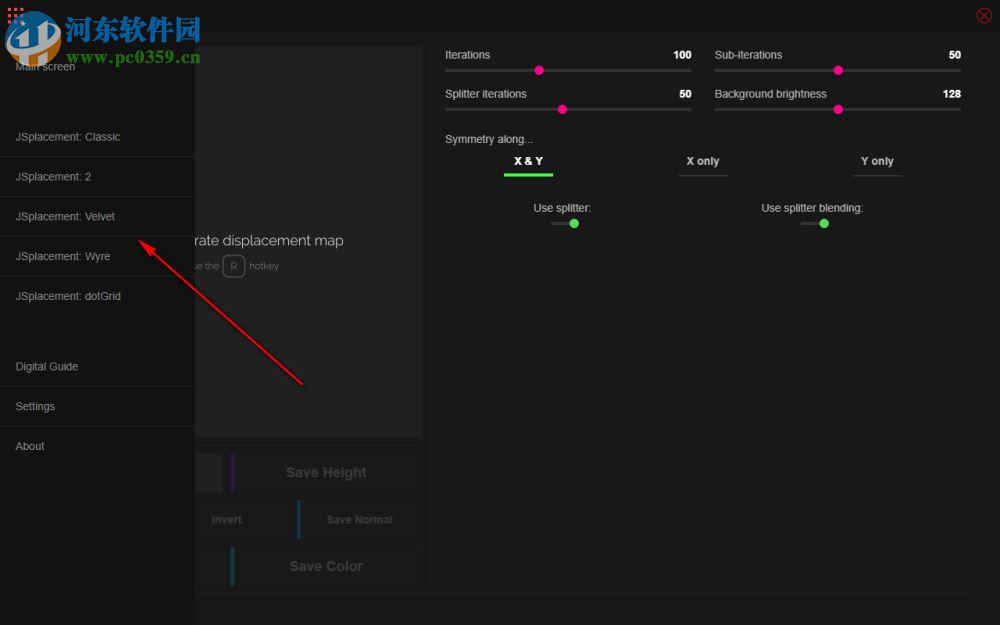The height and width of the screenshot is (625, 1000).
Task: Switch to JSplacement: Velvet
Action: click(64, 216)
